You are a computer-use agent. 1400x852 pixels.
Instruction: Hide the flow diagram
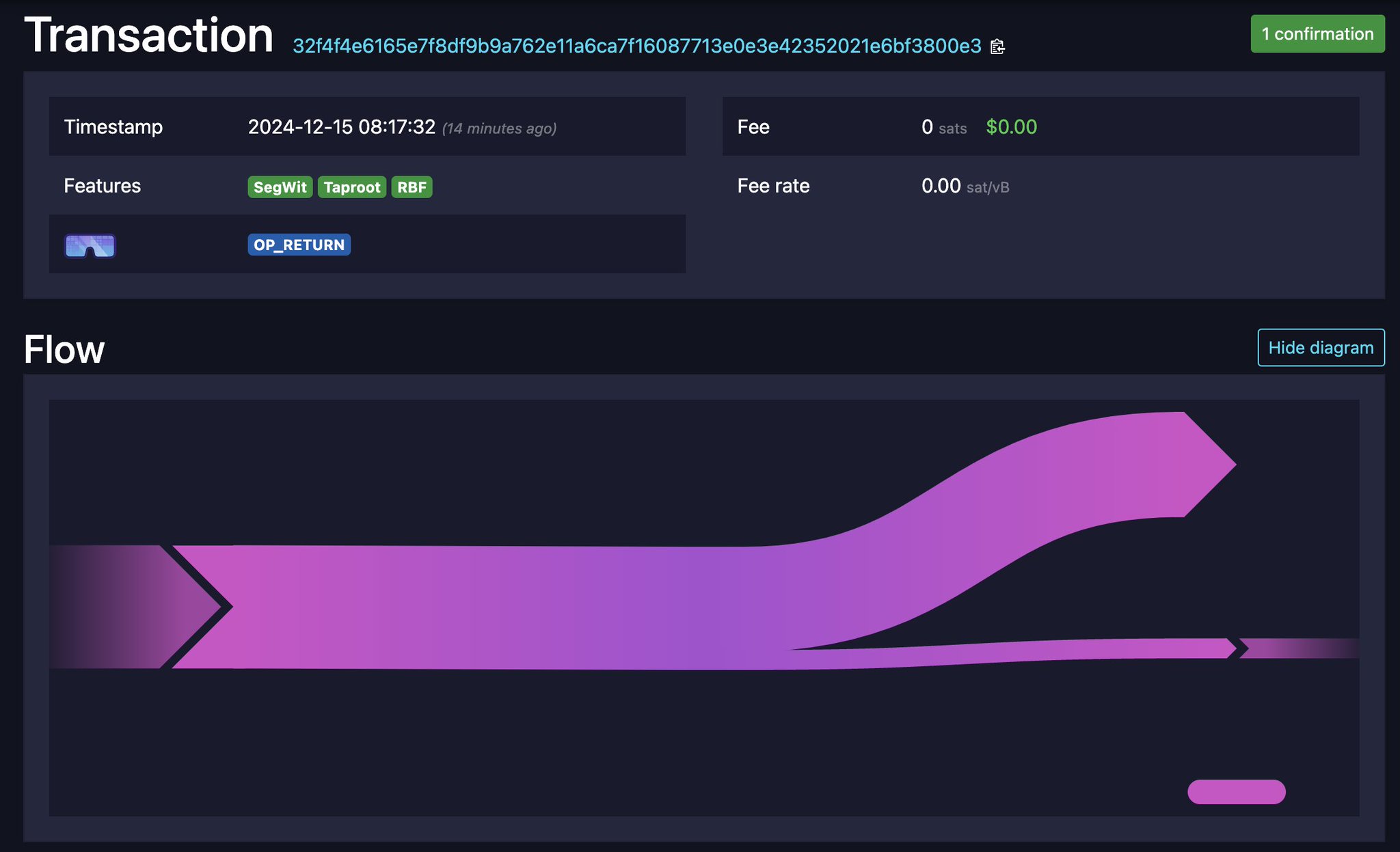point(1320,348)
